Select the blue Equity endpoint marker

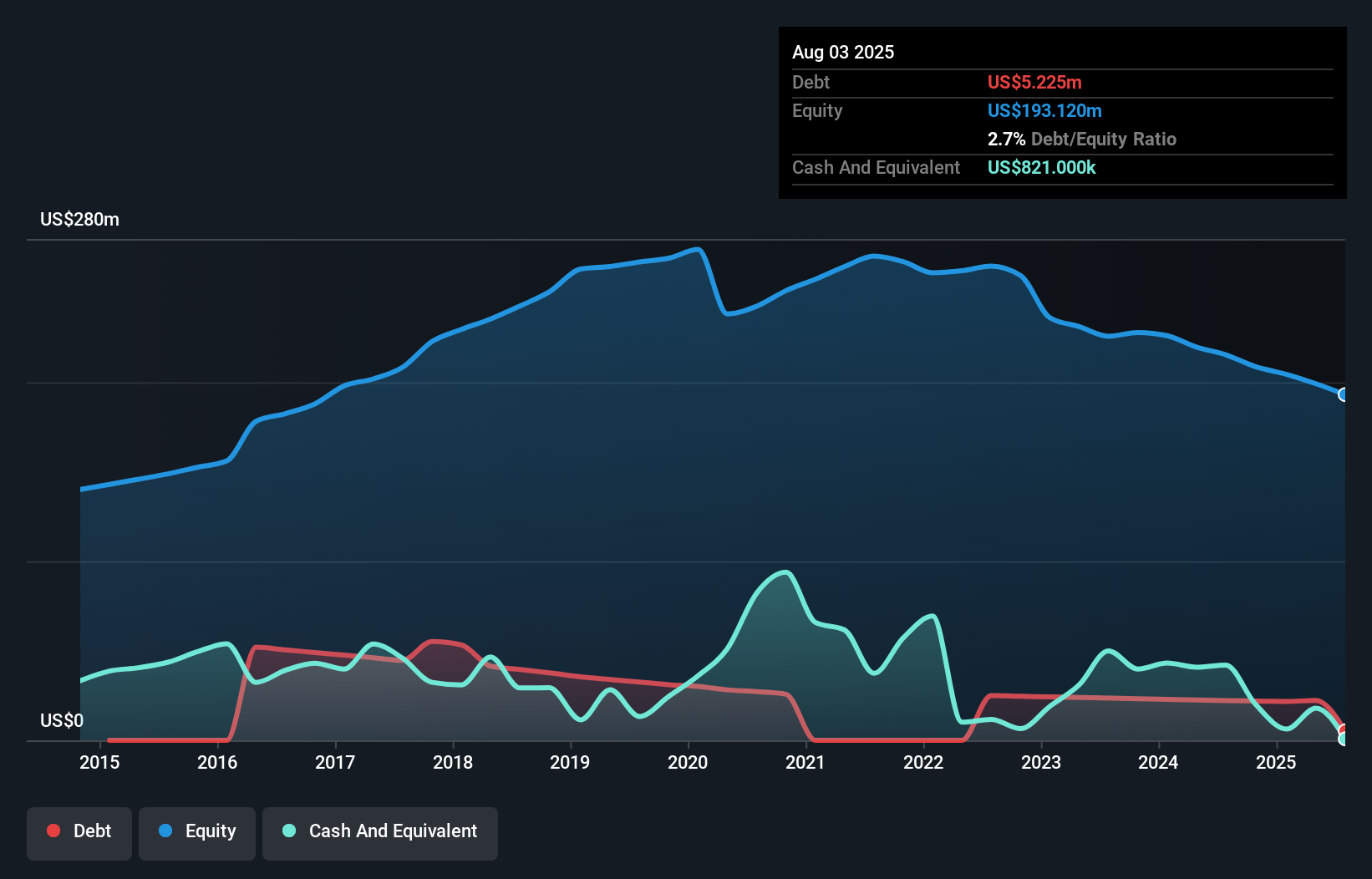click(1343, 394)
